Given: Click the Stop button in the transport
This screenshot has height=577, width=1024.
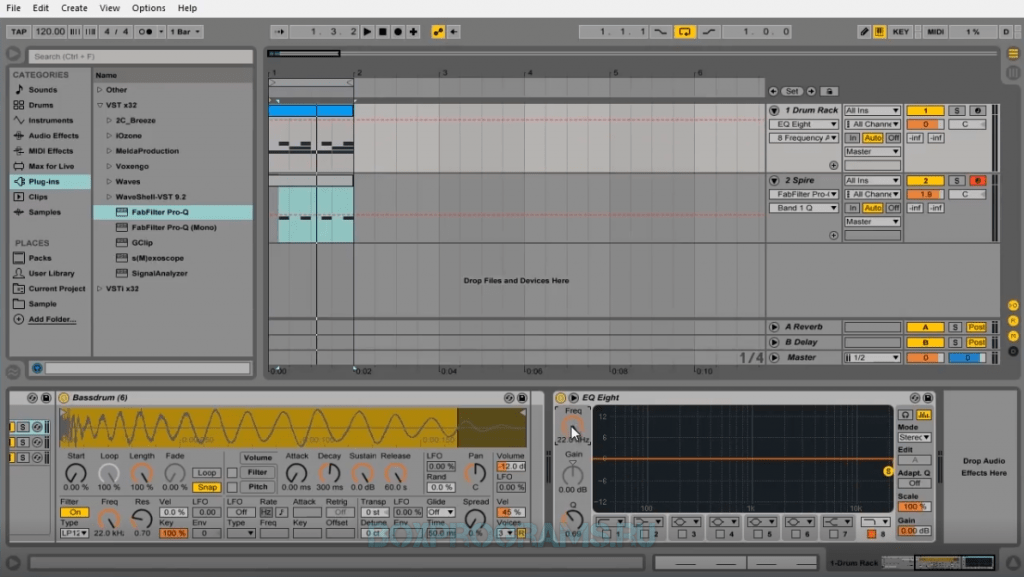Looking at the screenshot, I should tap(382, 32).
